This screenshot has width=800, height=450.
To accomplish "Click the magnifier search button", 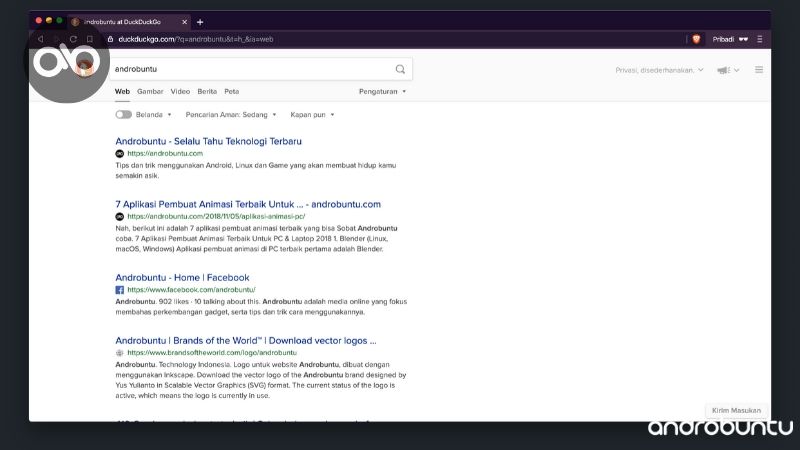I will (x=401, y=69).
